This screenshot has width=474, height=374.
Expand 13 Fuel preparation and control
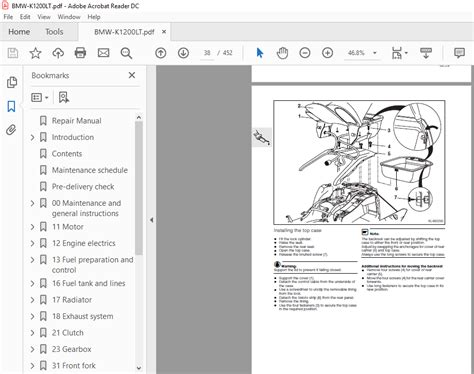click(32, 260)
